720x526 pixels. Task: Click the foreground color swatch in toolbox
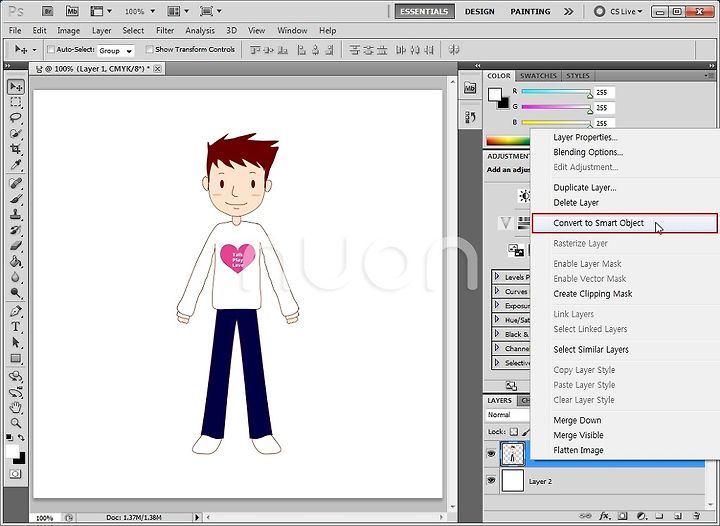pyautogui.click(x=12, y=451)
